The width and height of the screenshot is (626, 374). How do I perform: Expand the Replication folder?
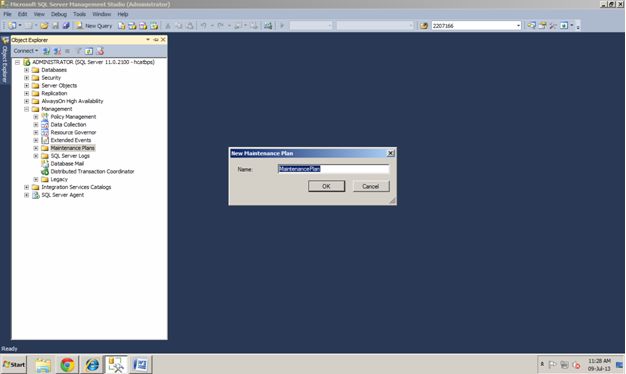click(26, 93)
